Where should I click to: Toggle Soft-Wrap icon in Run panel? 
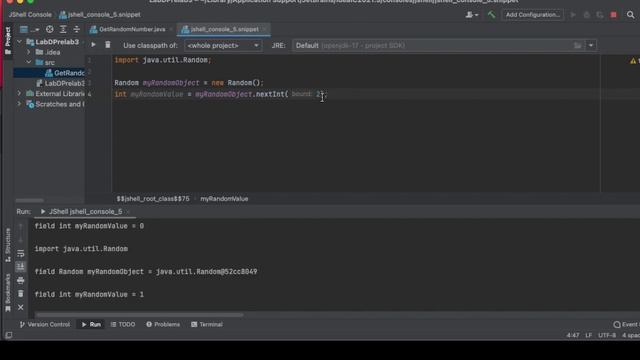(21, 253)
